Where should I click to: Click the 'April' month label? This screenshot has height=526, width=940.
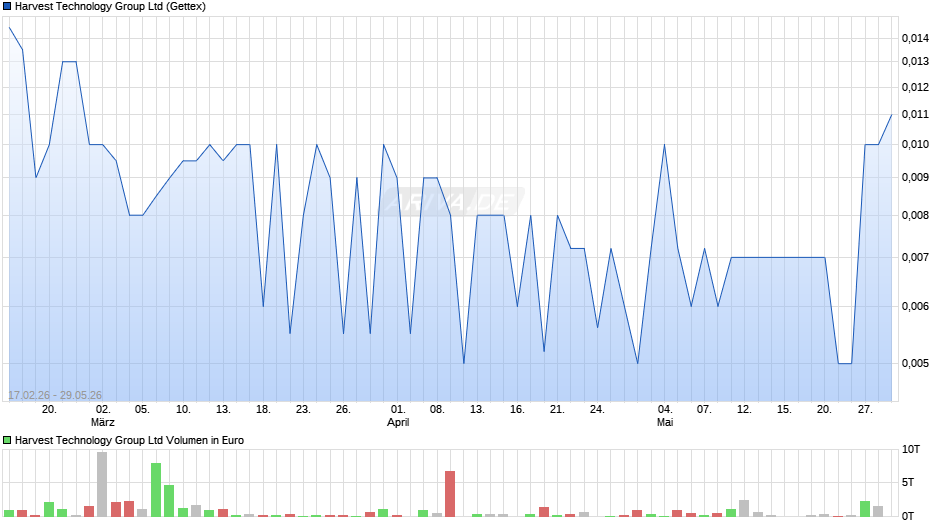coord(398,422)
